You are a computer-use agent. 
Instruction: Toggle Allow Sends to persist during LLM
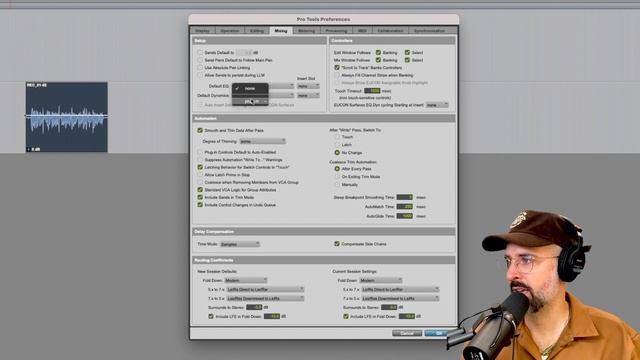click(200, 75)
